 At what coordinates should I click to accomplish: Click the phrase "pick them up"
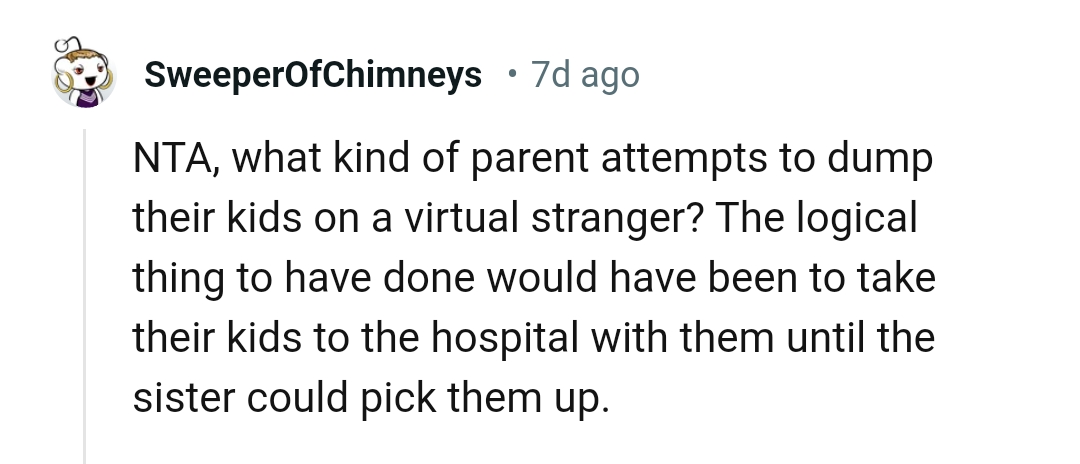click(x=492, y=397)
